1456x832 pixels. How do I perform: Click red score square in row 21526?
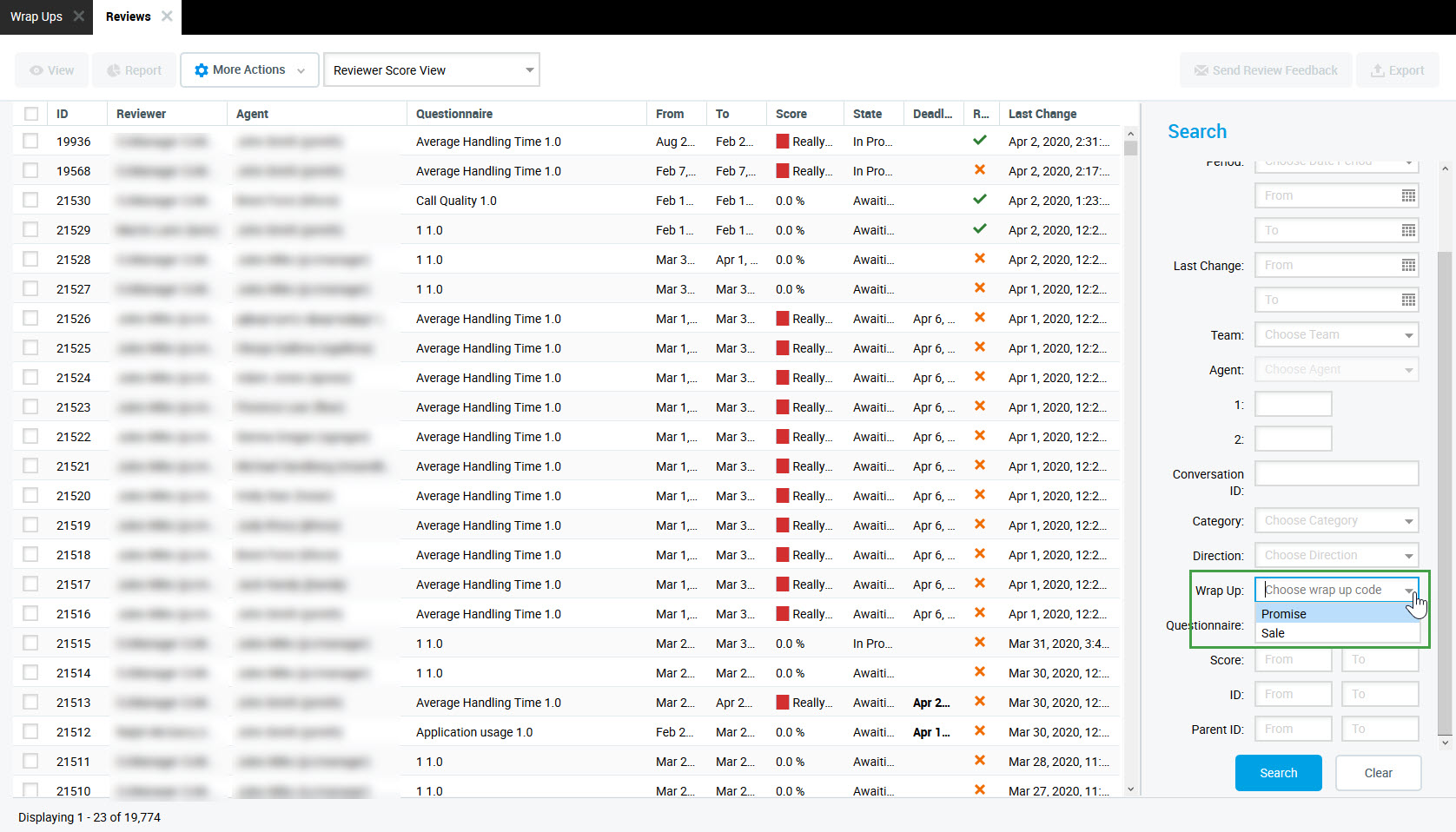coord(783,319)
